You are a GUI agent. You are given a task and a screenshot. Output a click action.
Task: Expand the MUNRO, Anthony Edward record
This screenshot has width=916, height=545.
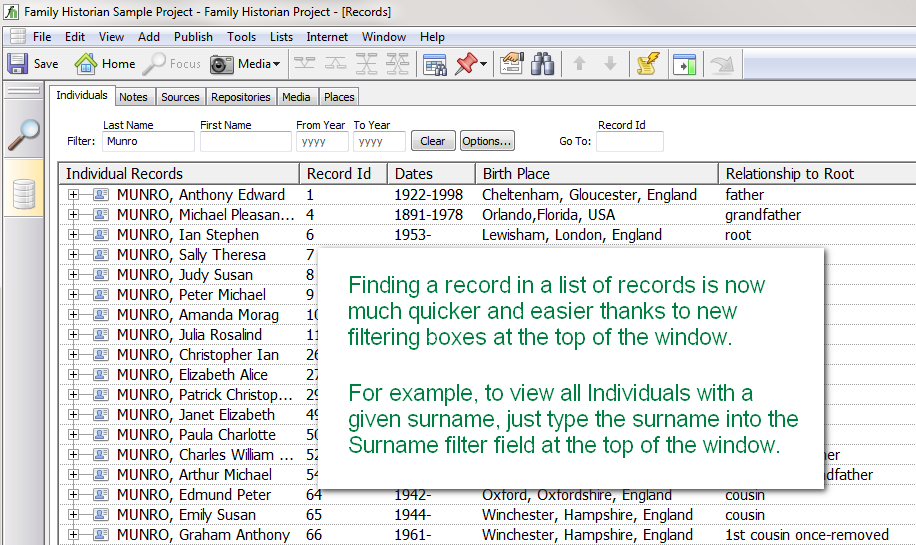tap(73, 195)
